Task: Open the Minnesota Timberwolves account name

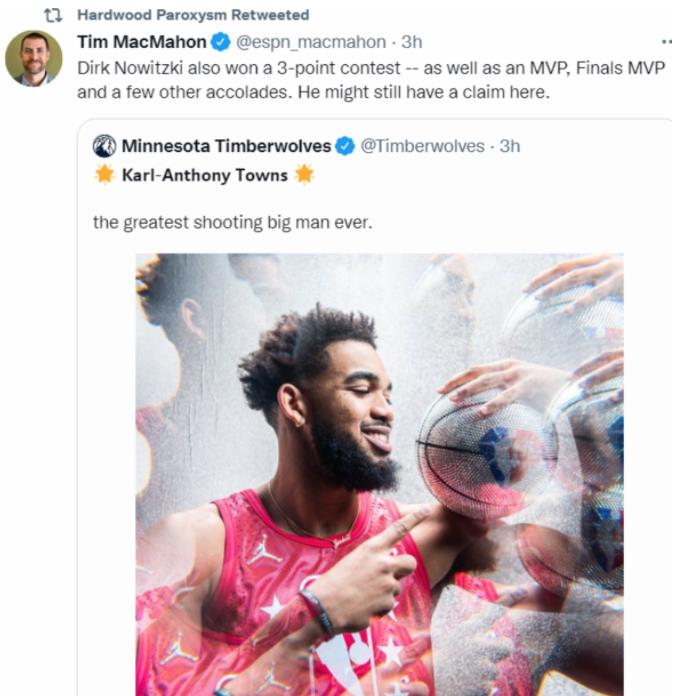Action: click(226, 146)
